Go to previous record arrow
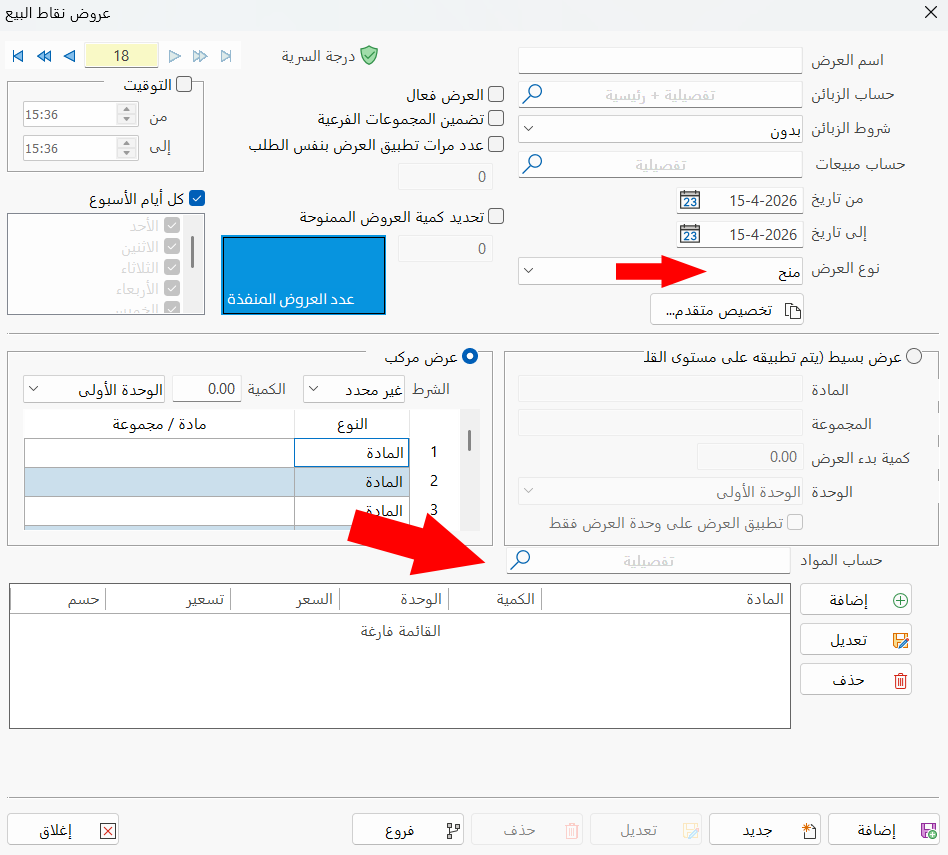The width and height of the screenshot is (948, 855). click(x=70, y=56)
